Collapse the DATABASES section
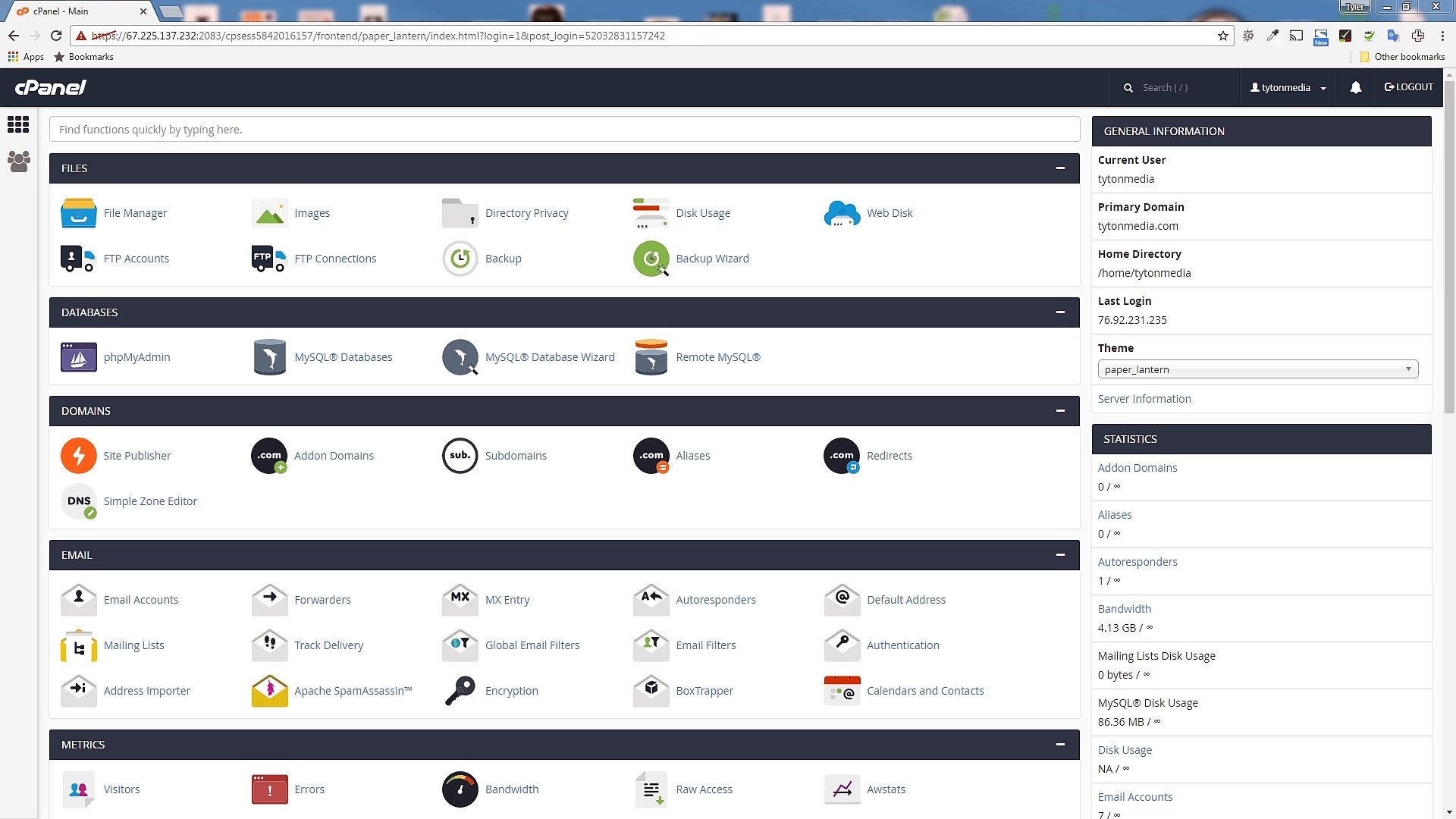The image size is (1456, 819). click(x=1060, y=312)
